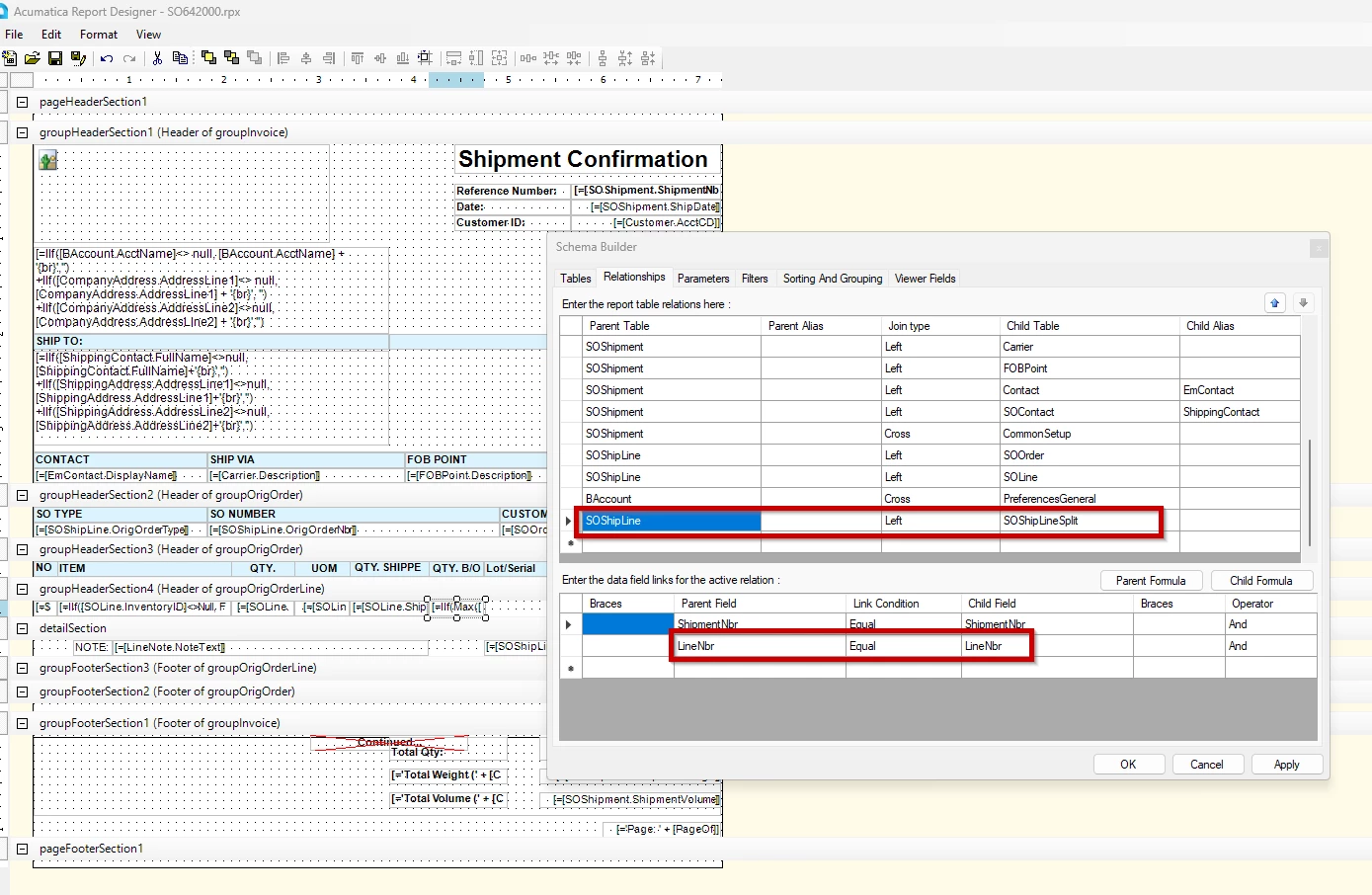1372x895 pixels.
Task: Align selected controls to bottom edges
Action: 403,58
